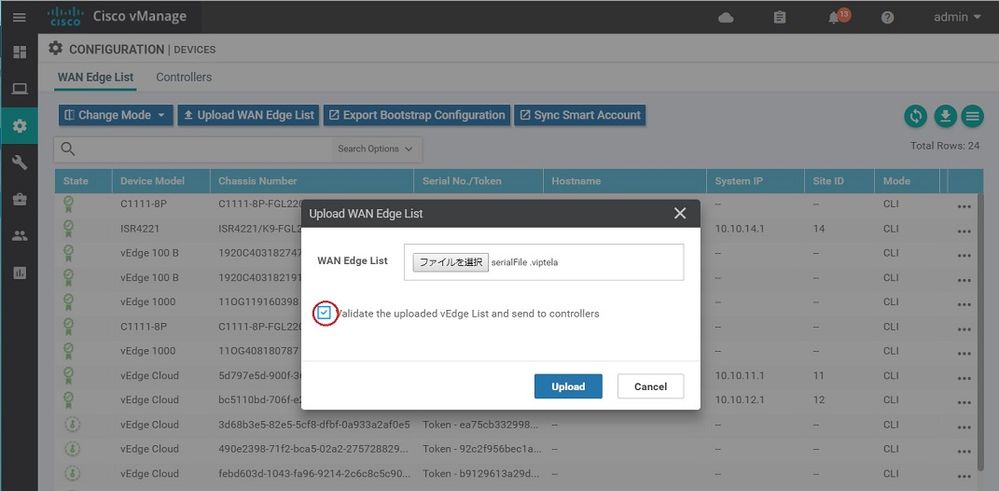Close the Upload WAN Edge List dialog

click(x=680, y=213)
